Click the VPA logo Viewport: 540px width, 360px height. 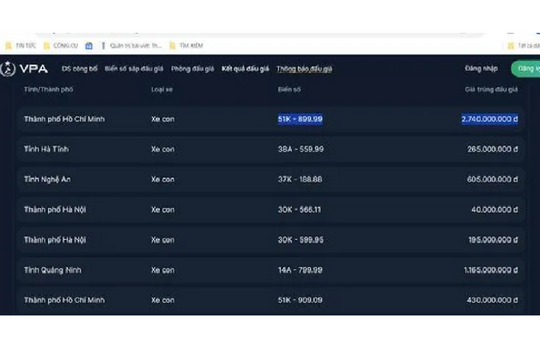[x=24, y=69]
